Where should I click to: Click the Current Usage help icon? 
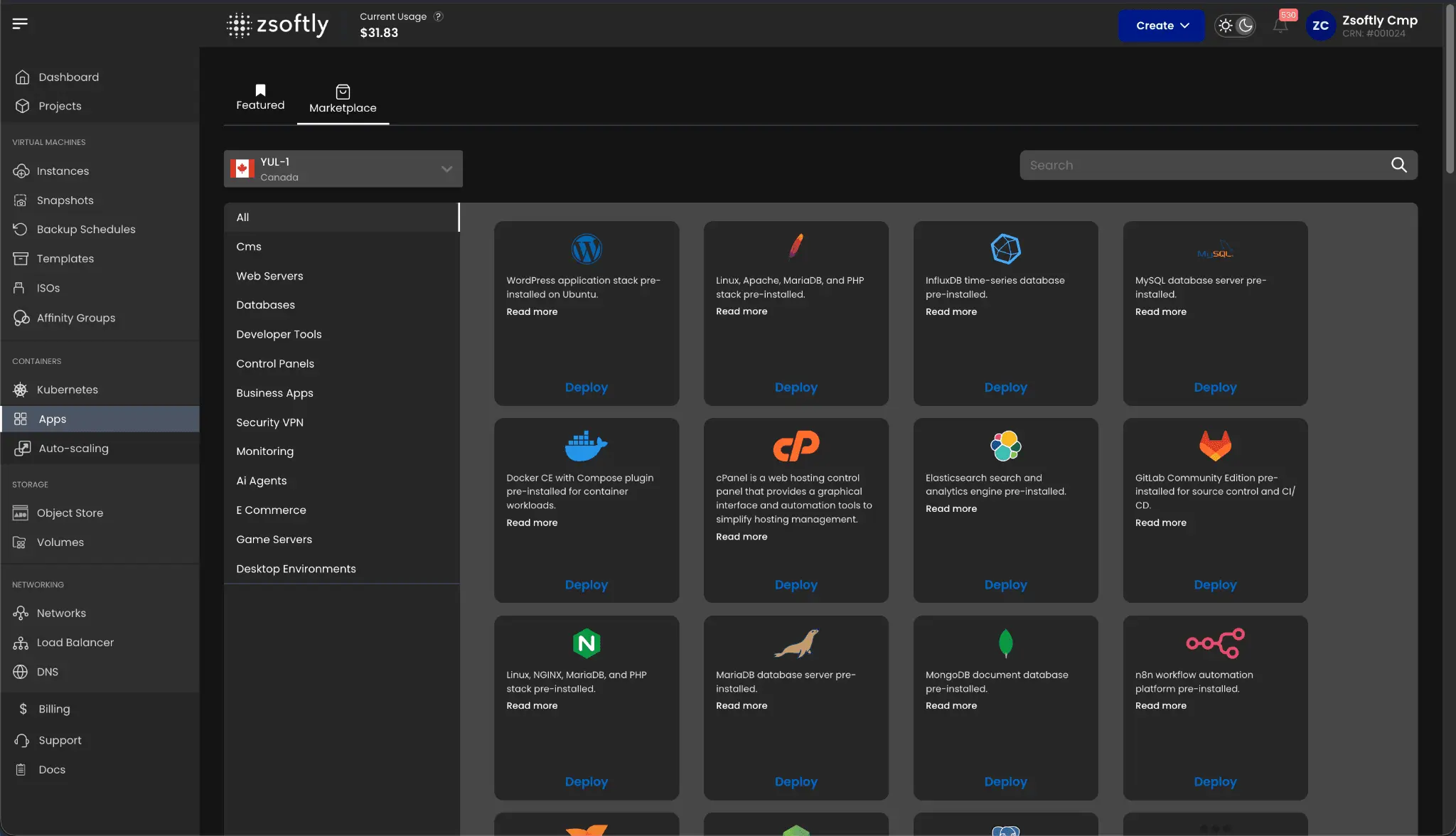pyautogui.click(x=439, y=16)
